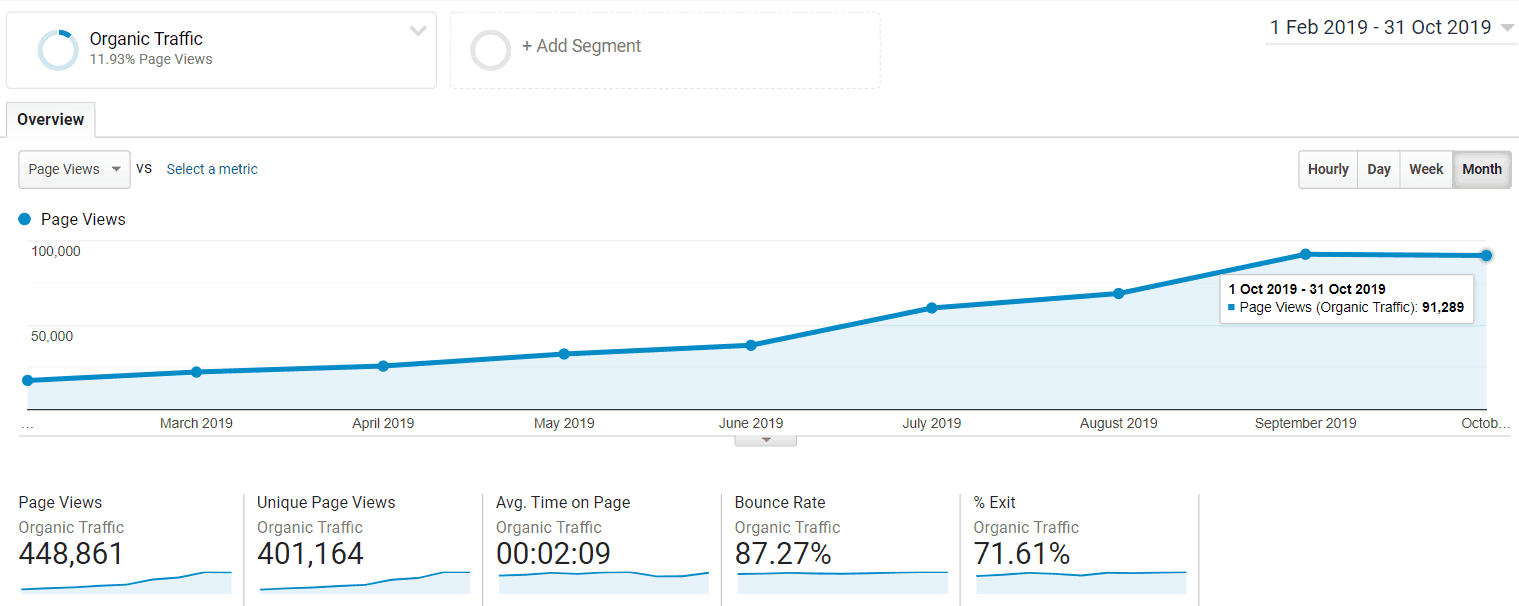Click the 50,000 y-axis label

tap(52, 336)
